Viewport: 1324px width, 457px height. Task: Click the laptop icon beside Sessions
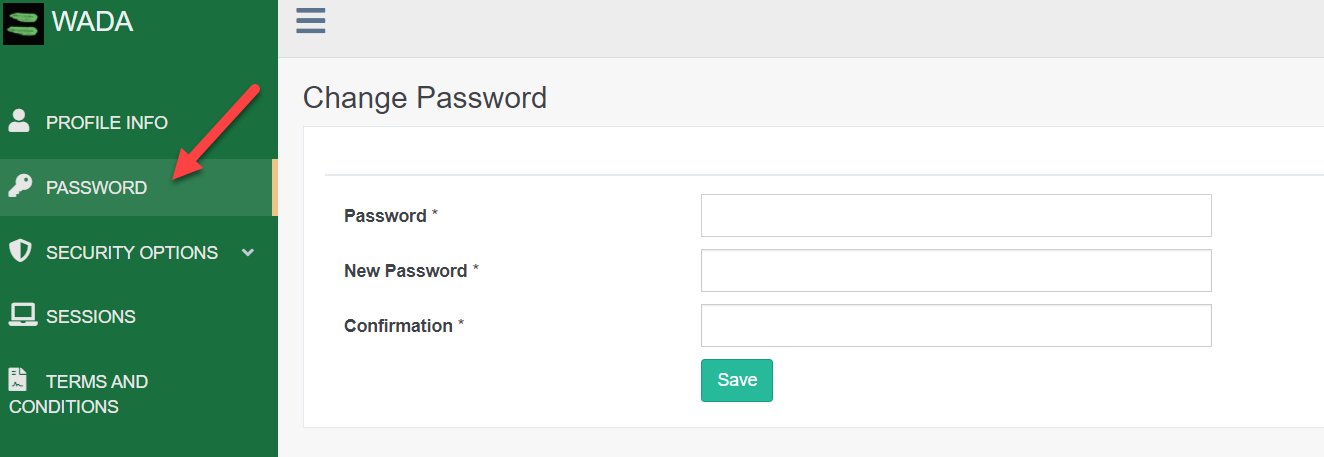click(x=23, y=315)
